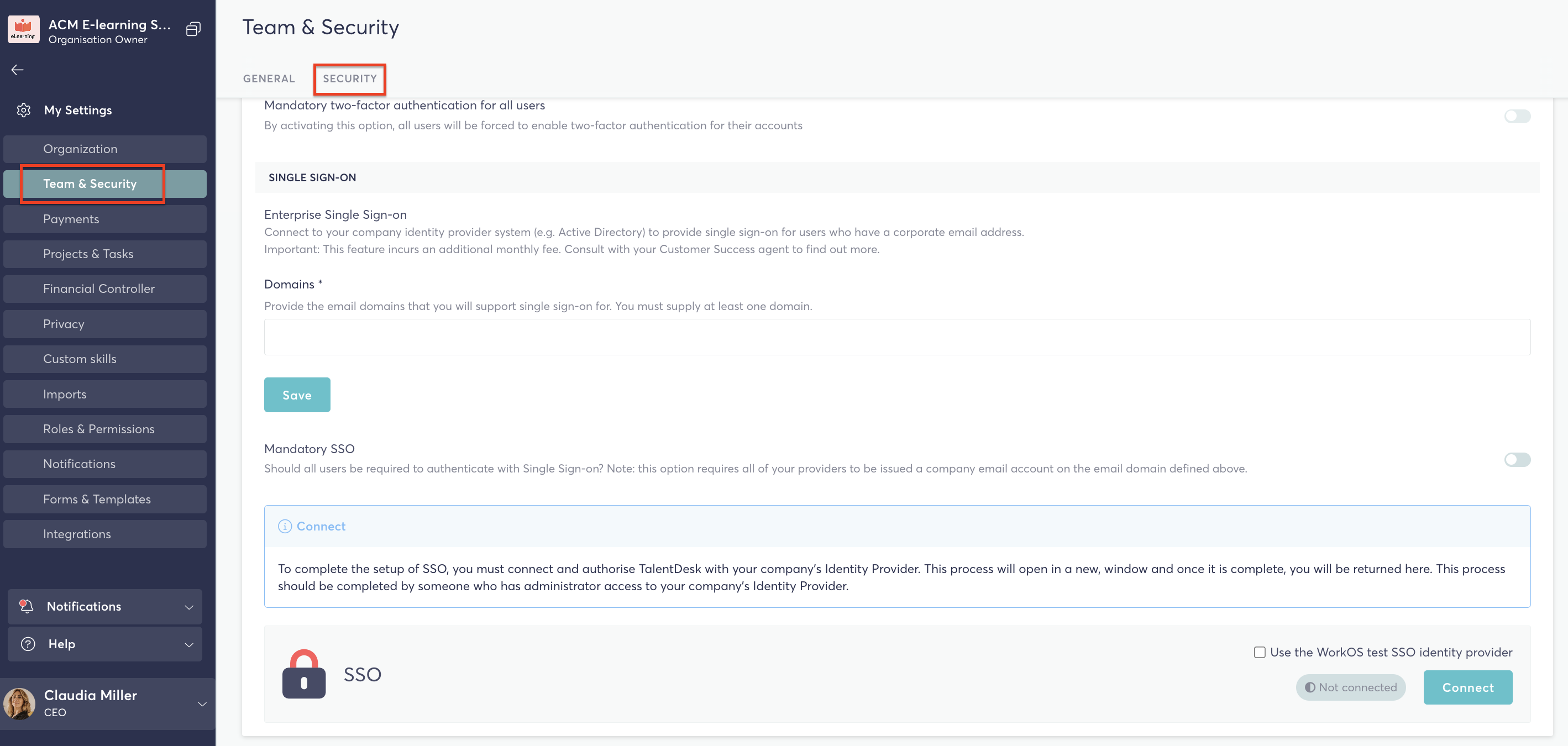
Task: Click the My Settings gear icon
Action: click(24, 110)
